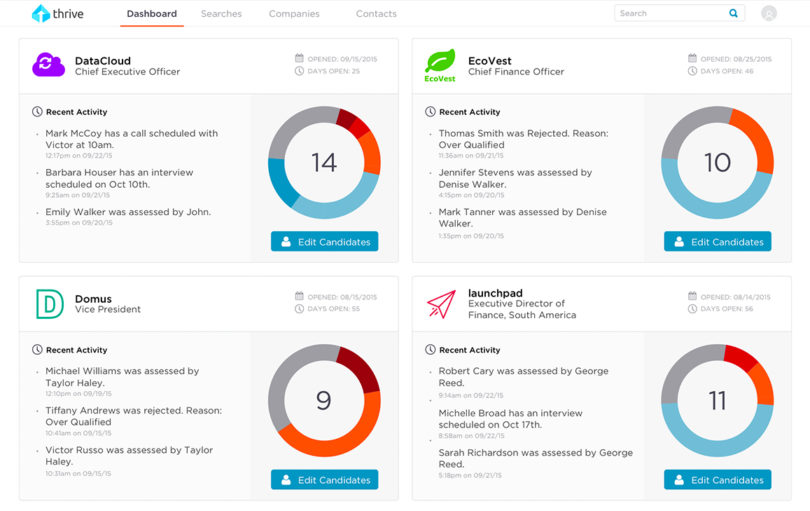
Task: Click Edit Candidates on EcoVest card
Action: point(718,241)
